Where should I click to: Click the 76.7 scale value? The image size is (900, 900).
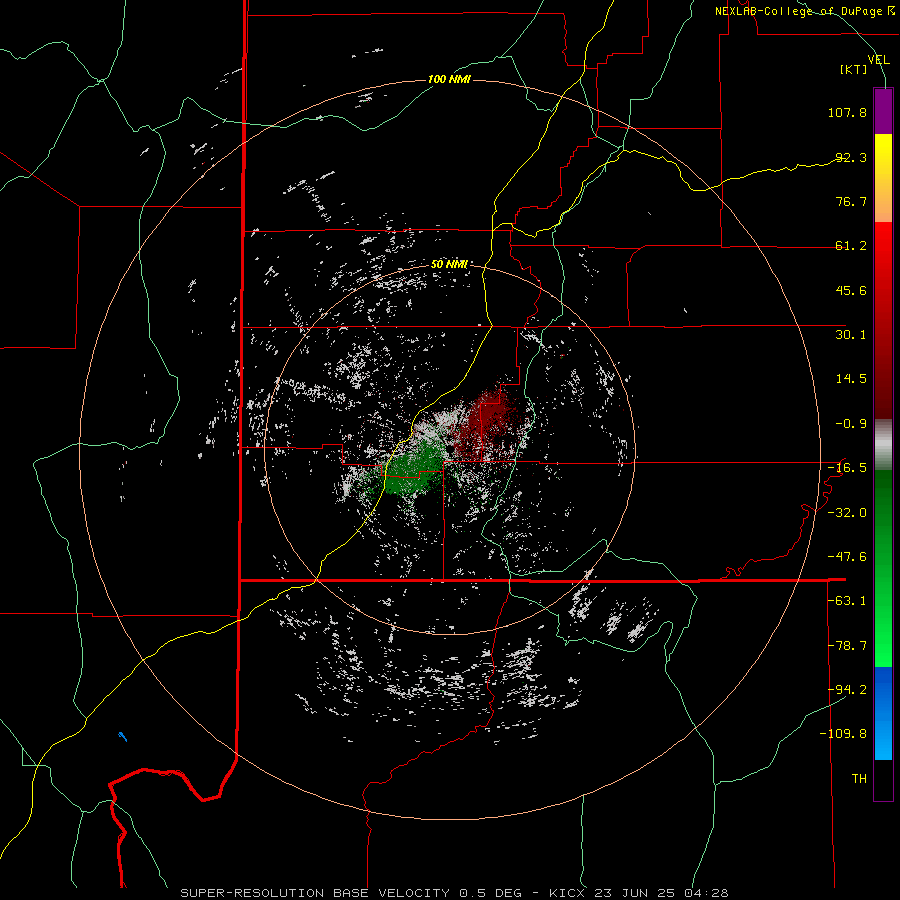tap(851, 201)
